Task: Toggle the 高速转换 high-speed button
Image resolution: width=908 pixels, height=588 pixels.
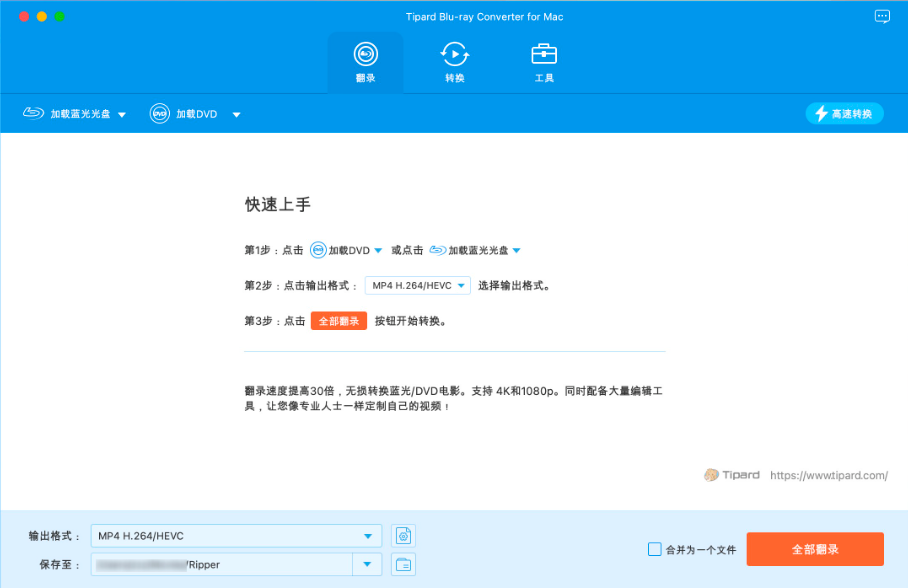Action: pyautogui.click(x=844, y=114)
